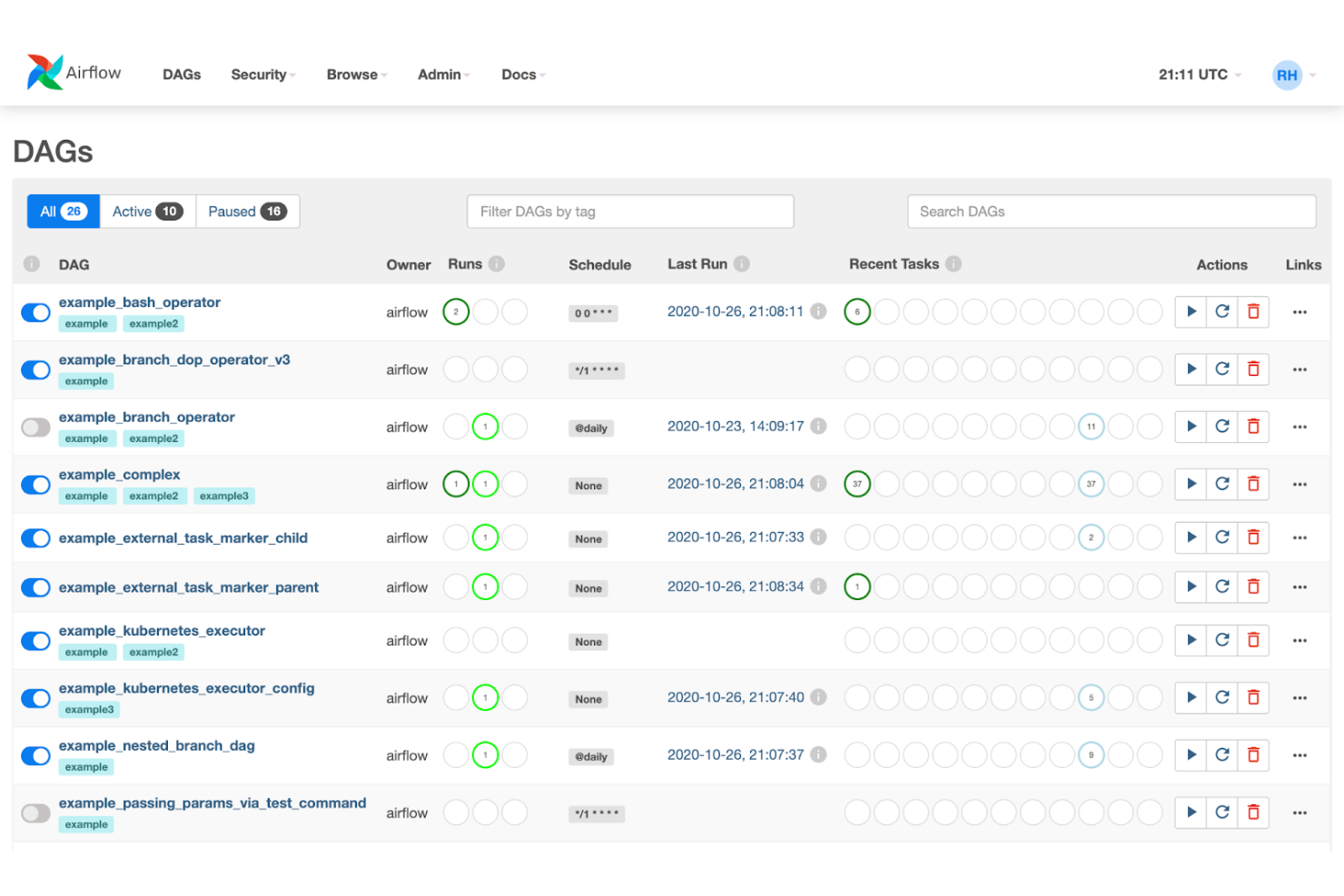The image size is (1344, 896).
Task: Pause the example_nested_branch_dag toggle
Action: tap(35, 755)
